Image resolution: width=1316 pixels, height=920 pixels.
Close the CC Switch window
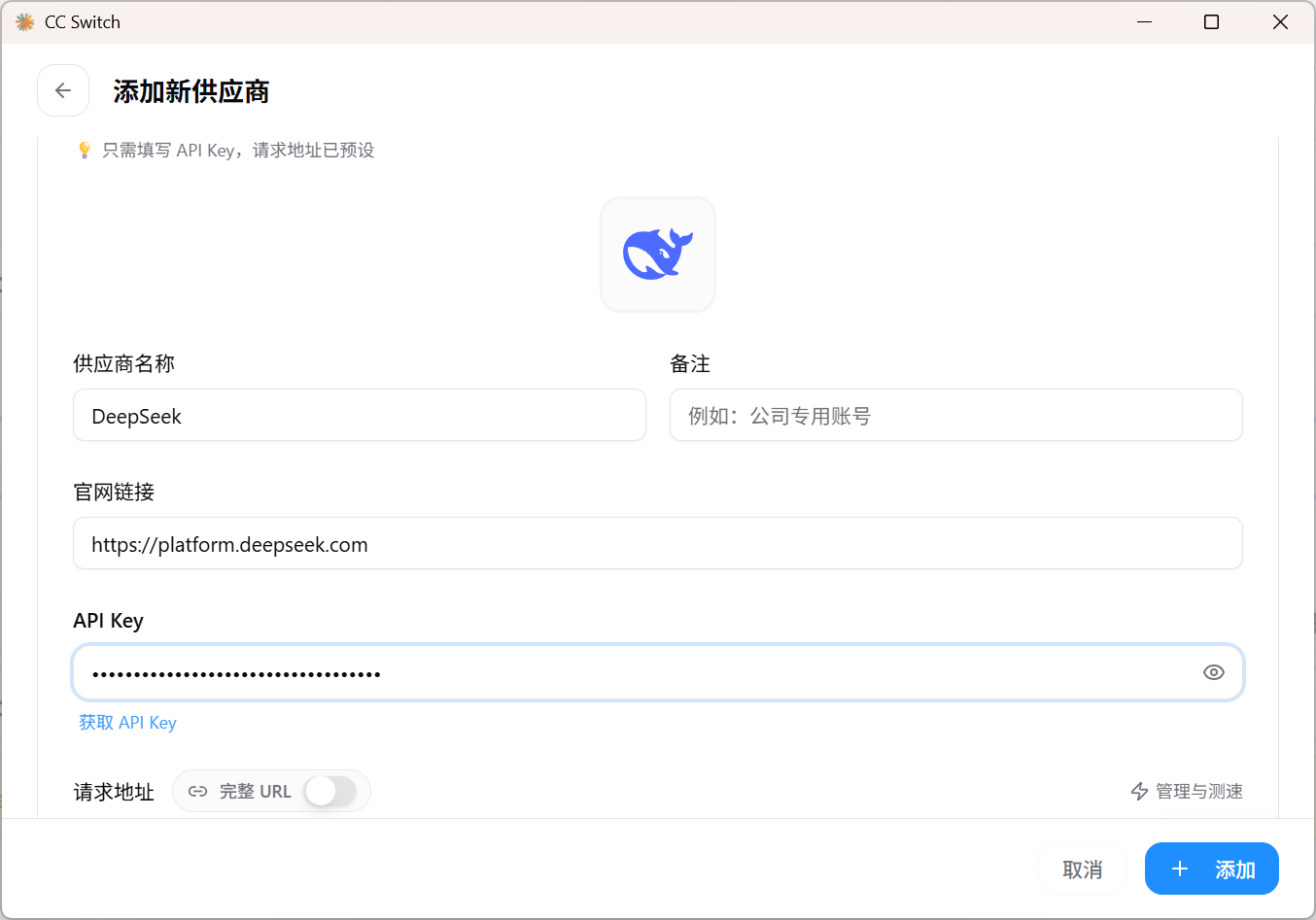(x=1280, y=21)
